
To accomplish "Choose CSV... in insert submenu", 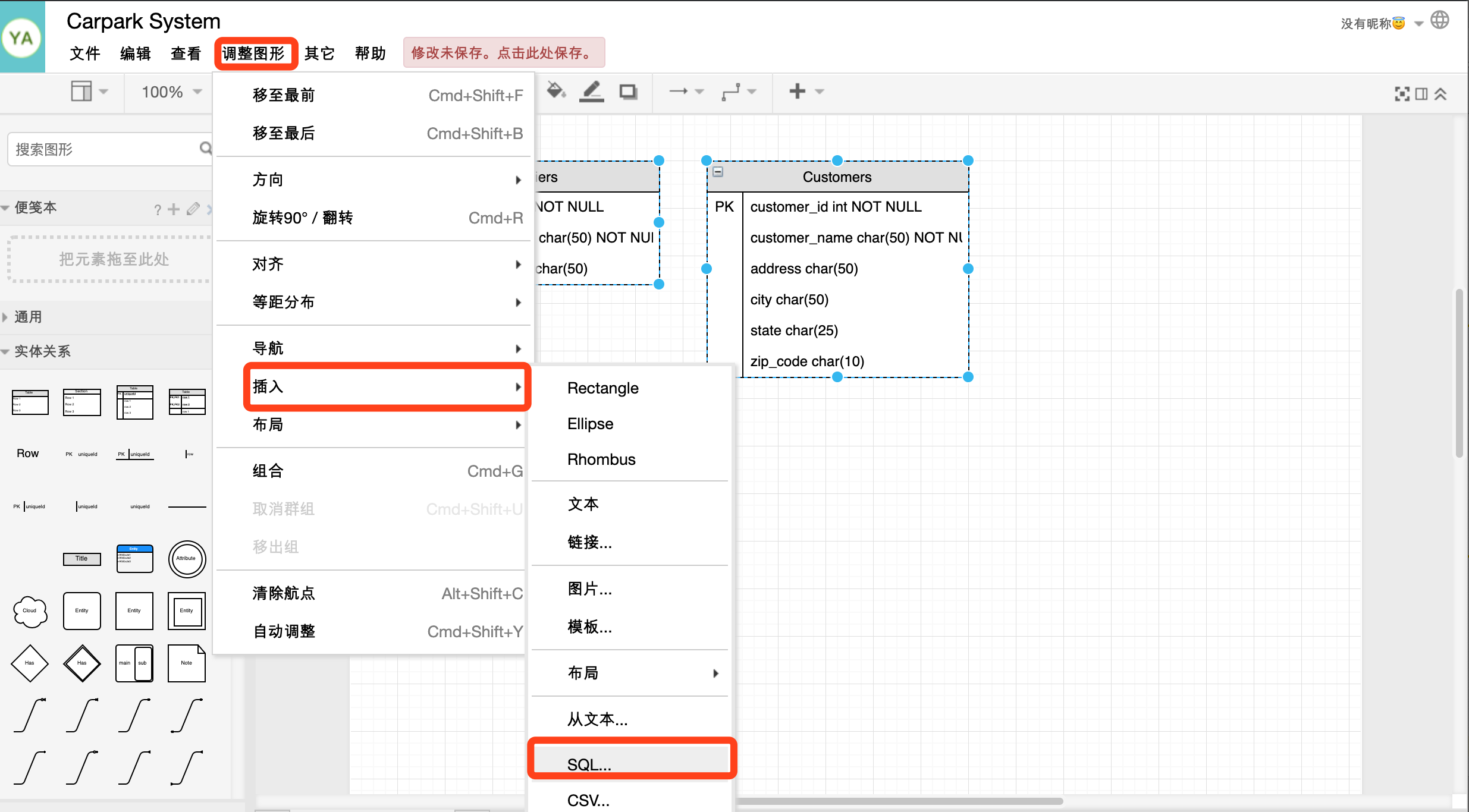I will [x=631, y=800].
